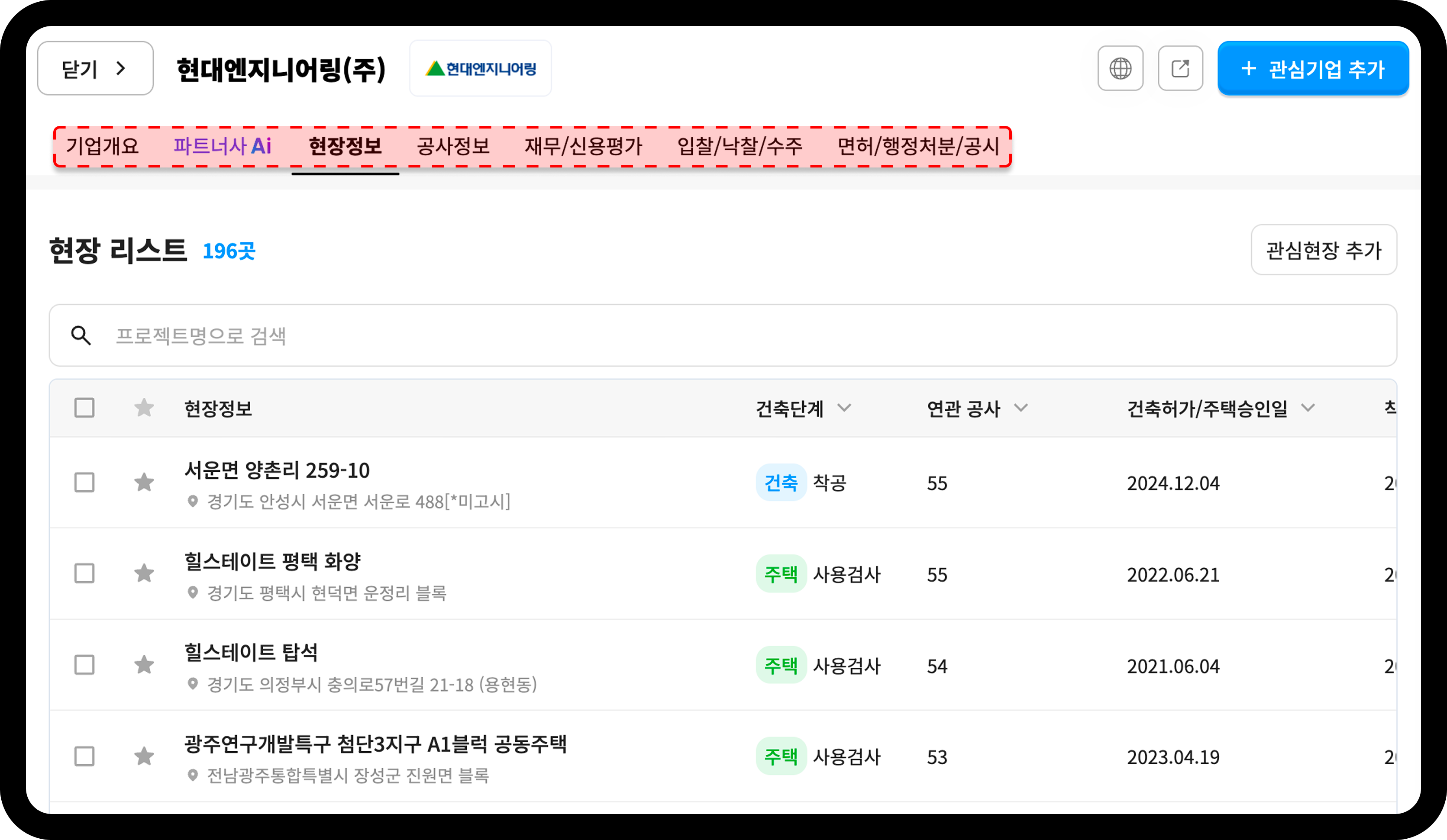Click the 연관 공사 value 54
Screen dimensions: 1447x840
tap(937, 666)
